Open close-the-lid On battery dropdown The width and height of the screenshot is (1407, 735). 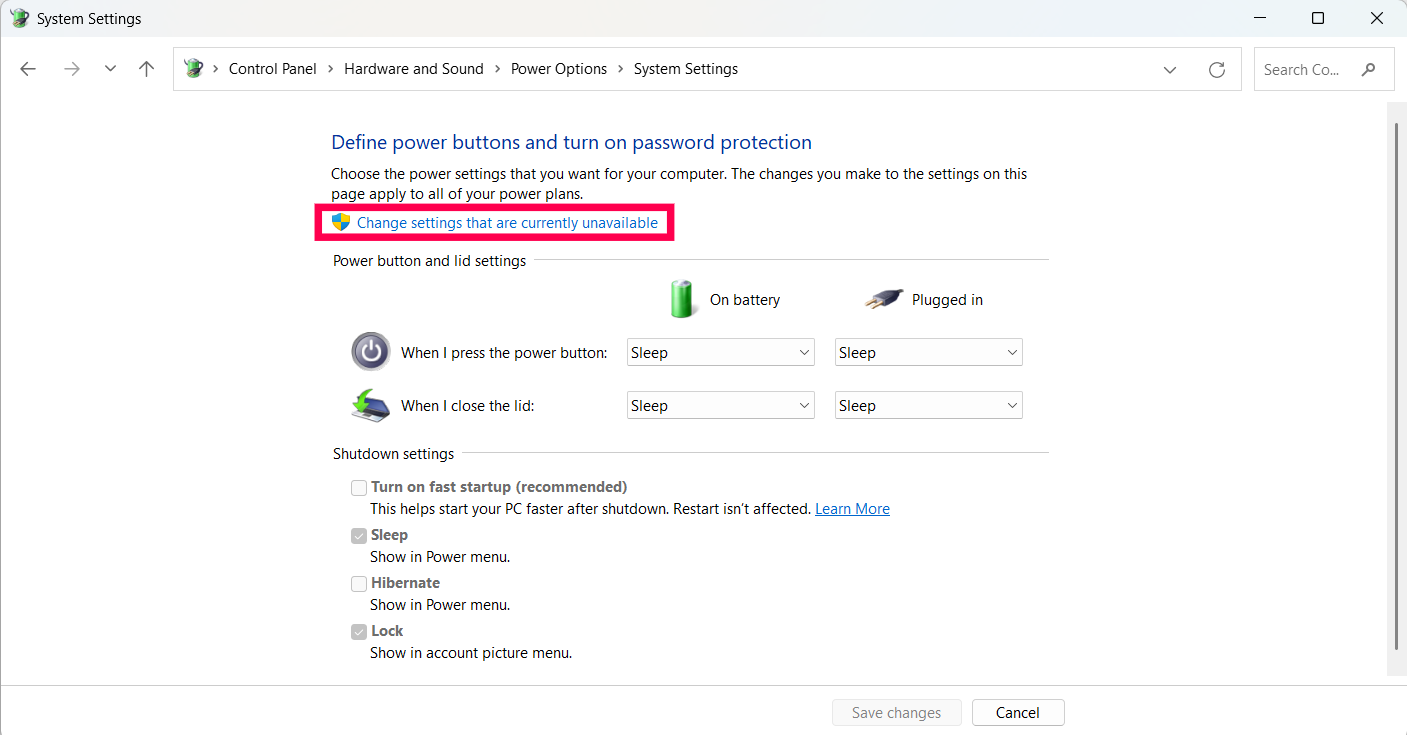click(721, 405)
